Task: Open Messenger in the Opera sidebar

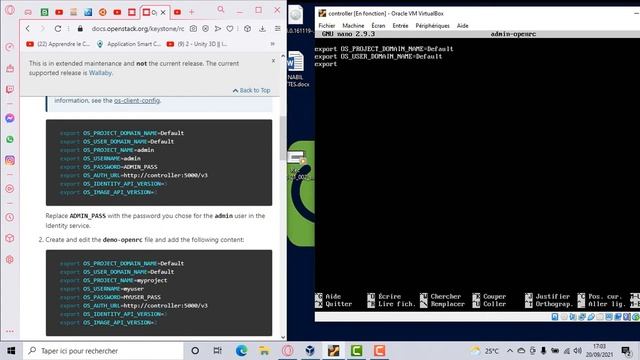Action: pos(10,118)
